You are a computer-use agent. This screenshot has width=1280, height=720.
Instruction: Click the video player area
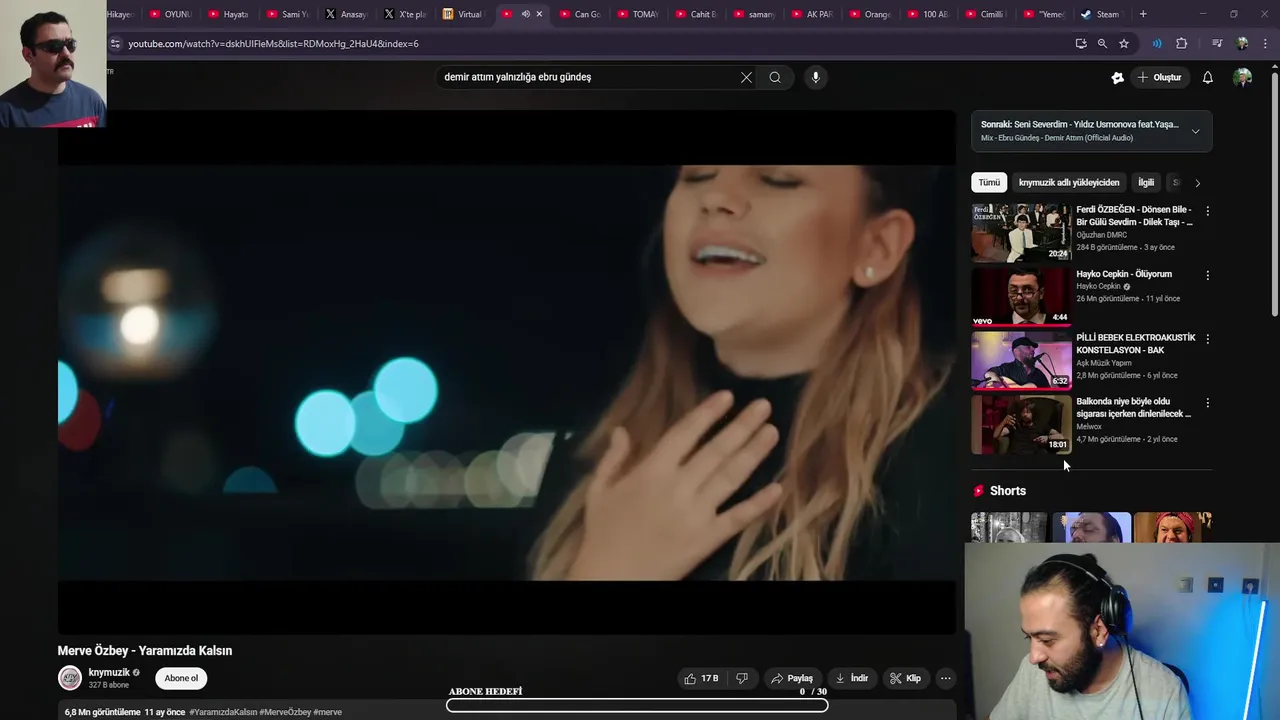click(506, 372)
